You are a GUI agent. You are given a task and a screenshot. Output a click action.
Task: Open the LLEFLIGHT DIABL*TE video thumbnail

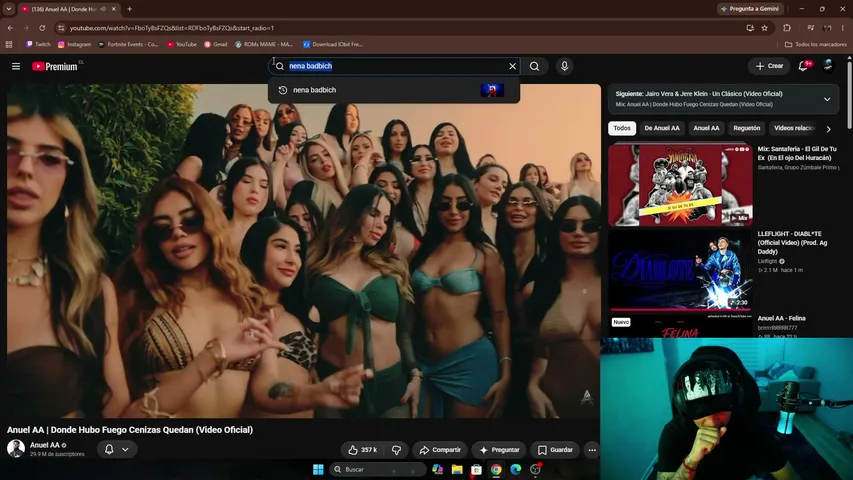[680, 270]
